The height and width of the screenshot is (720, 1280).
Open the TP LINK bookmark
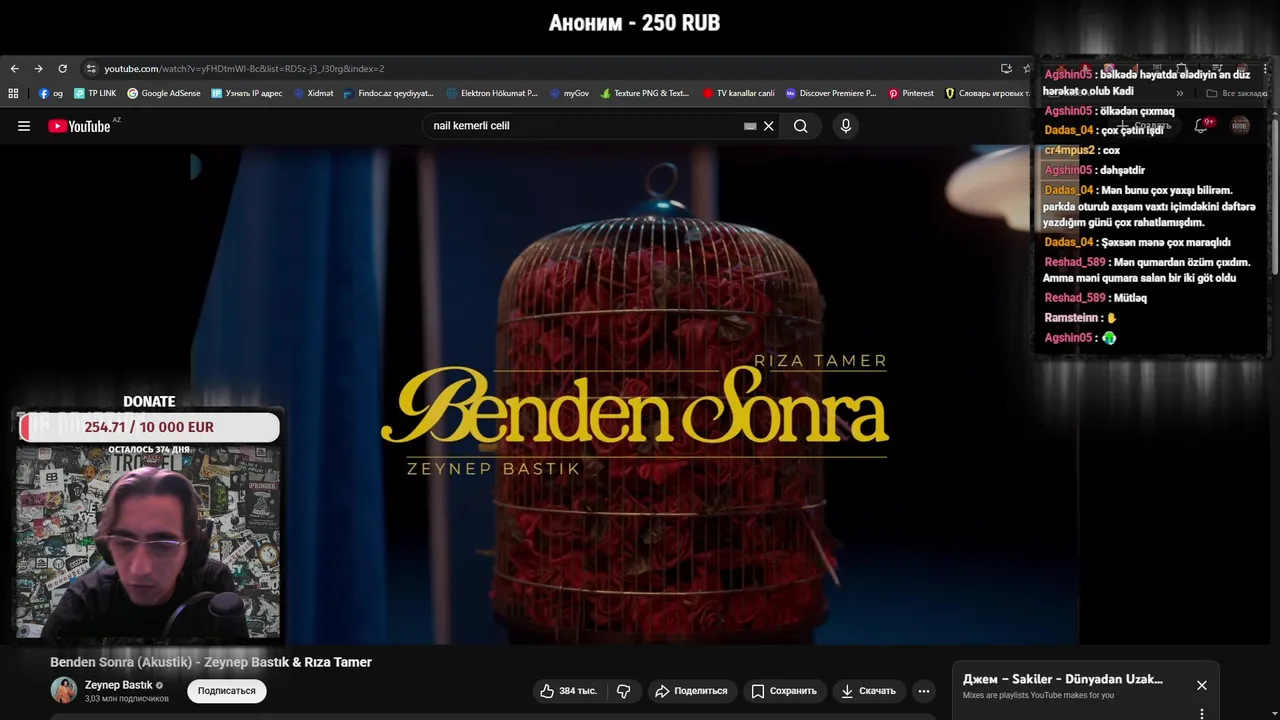(x=95, y=93)
